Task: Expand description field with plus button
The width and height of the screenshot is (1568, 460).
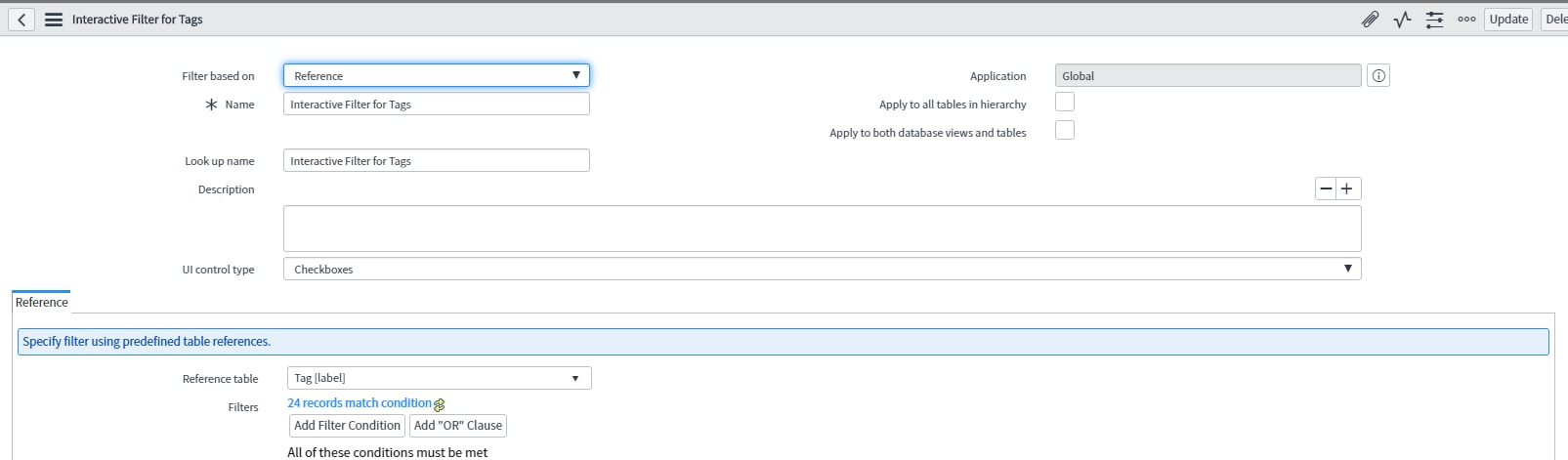Action: click(x=1347, y=189)
